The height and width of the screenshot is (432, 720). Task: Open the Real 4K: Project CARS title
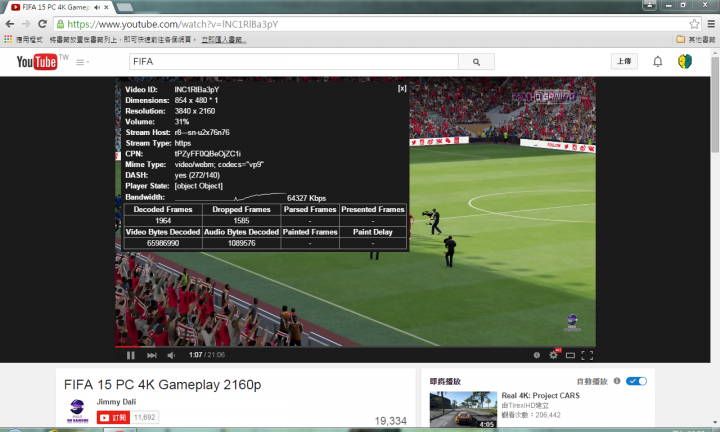(x=540, y=395)
